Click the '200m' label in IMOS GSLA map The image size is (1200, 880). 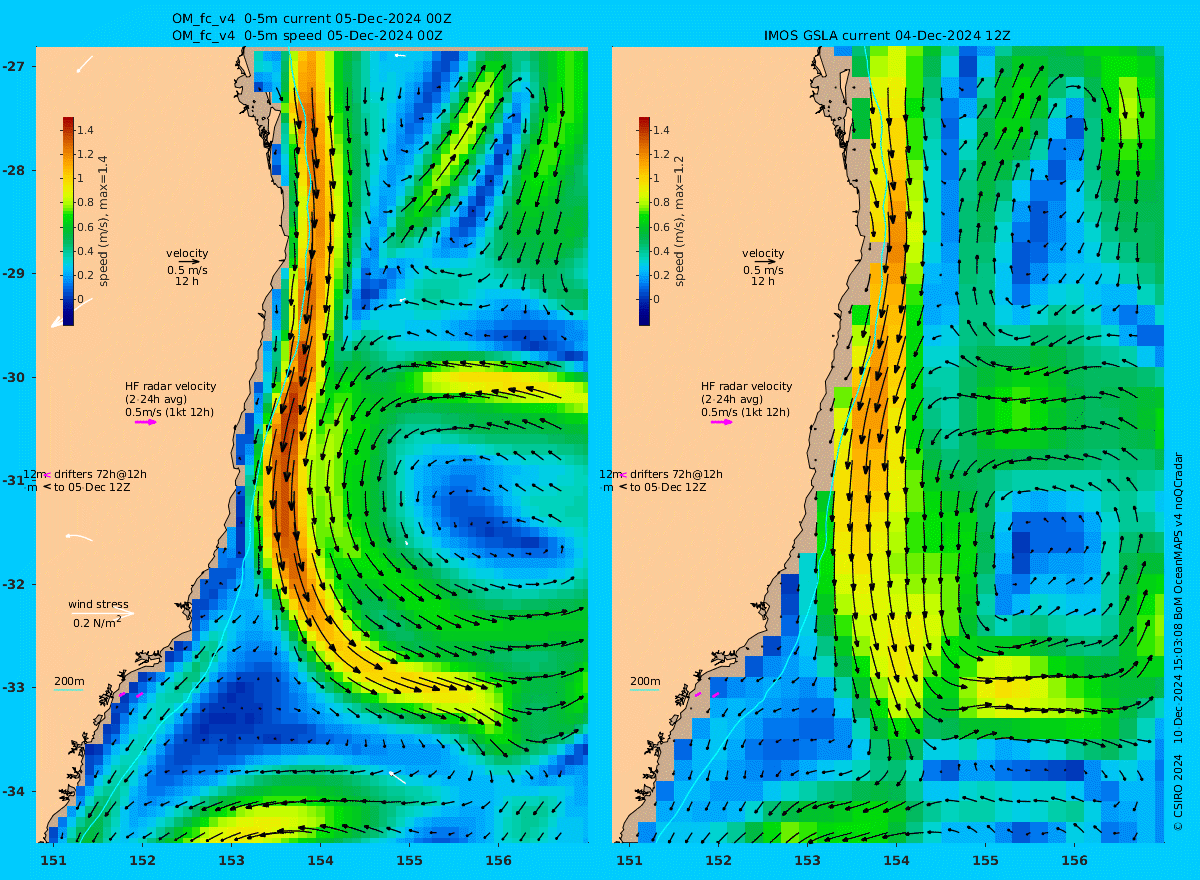point(645,681)
